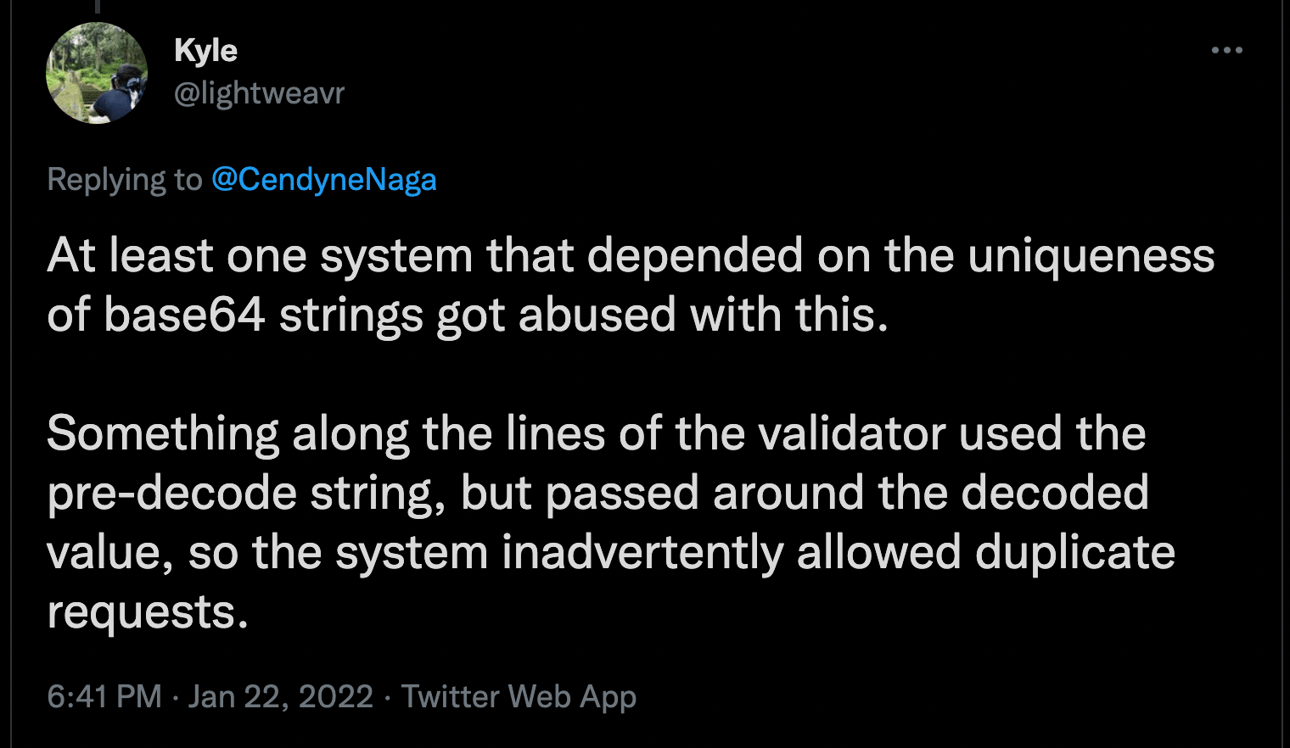The width and height of the screenshot is (1290, 748).
Task: Click the thread connector line above the avatar
Action: point(97,6)
